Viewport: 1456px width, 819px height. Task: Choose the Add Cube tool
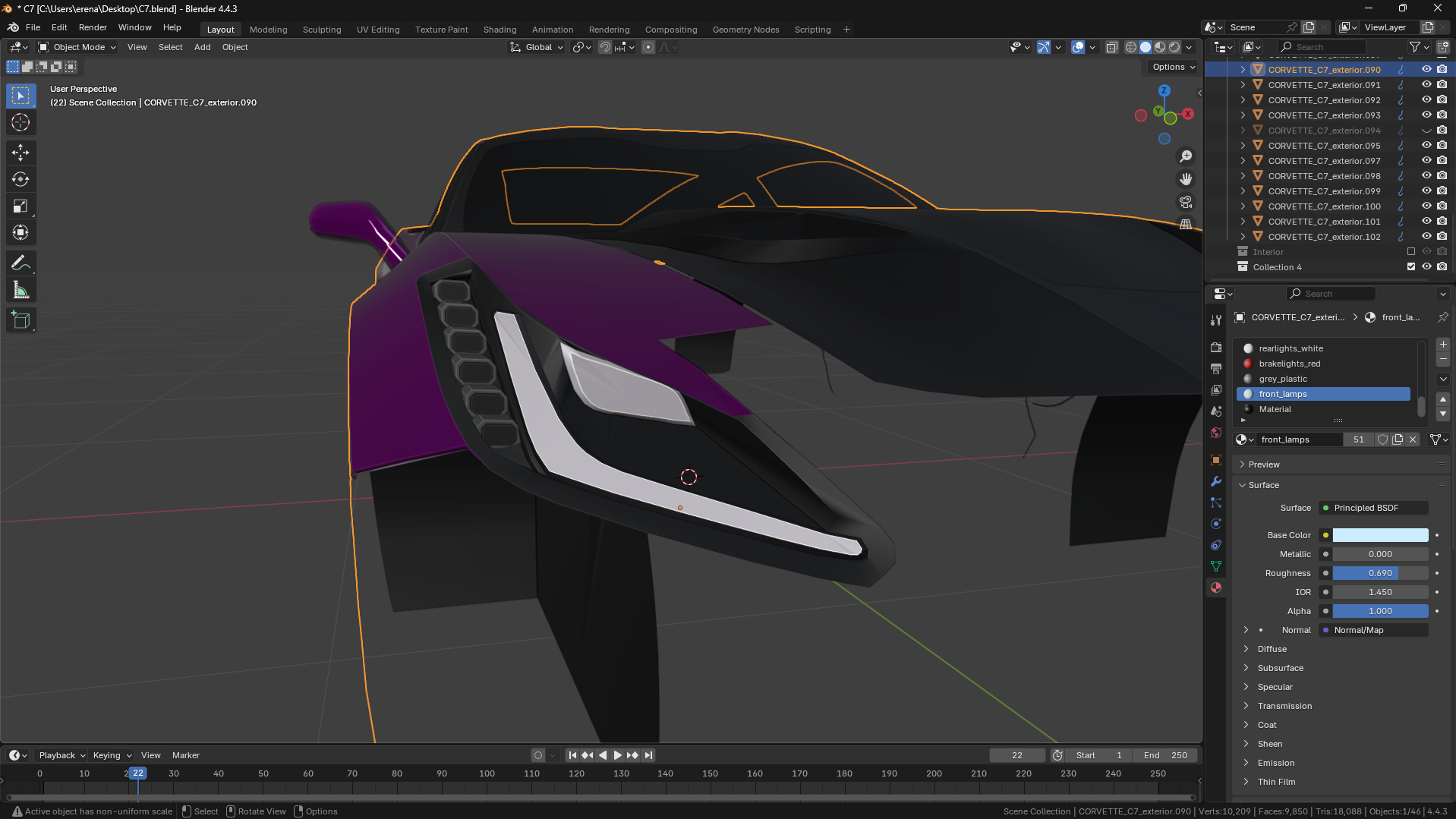point(20,320)
